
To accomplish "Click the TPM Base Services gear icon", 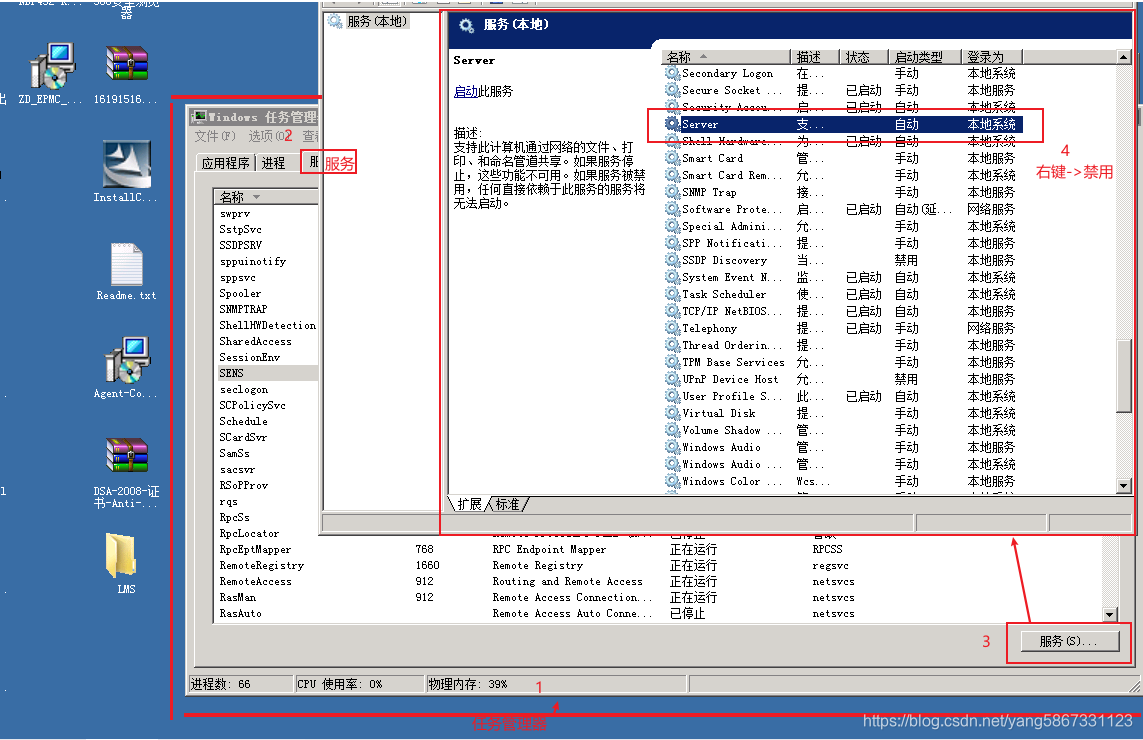I will (x=671, y=362).
